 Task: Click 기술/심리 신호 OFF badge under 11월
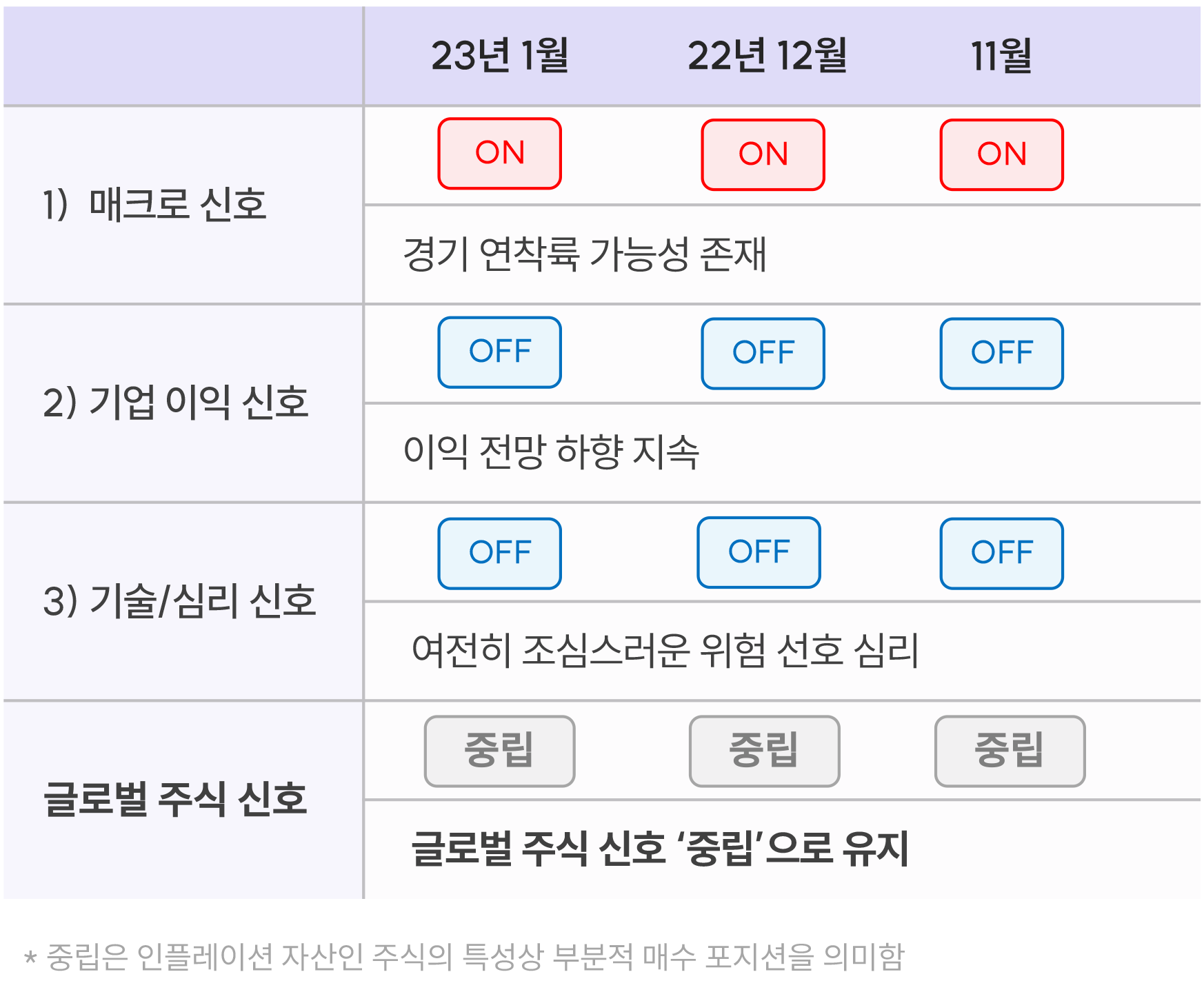[1001, 553]
